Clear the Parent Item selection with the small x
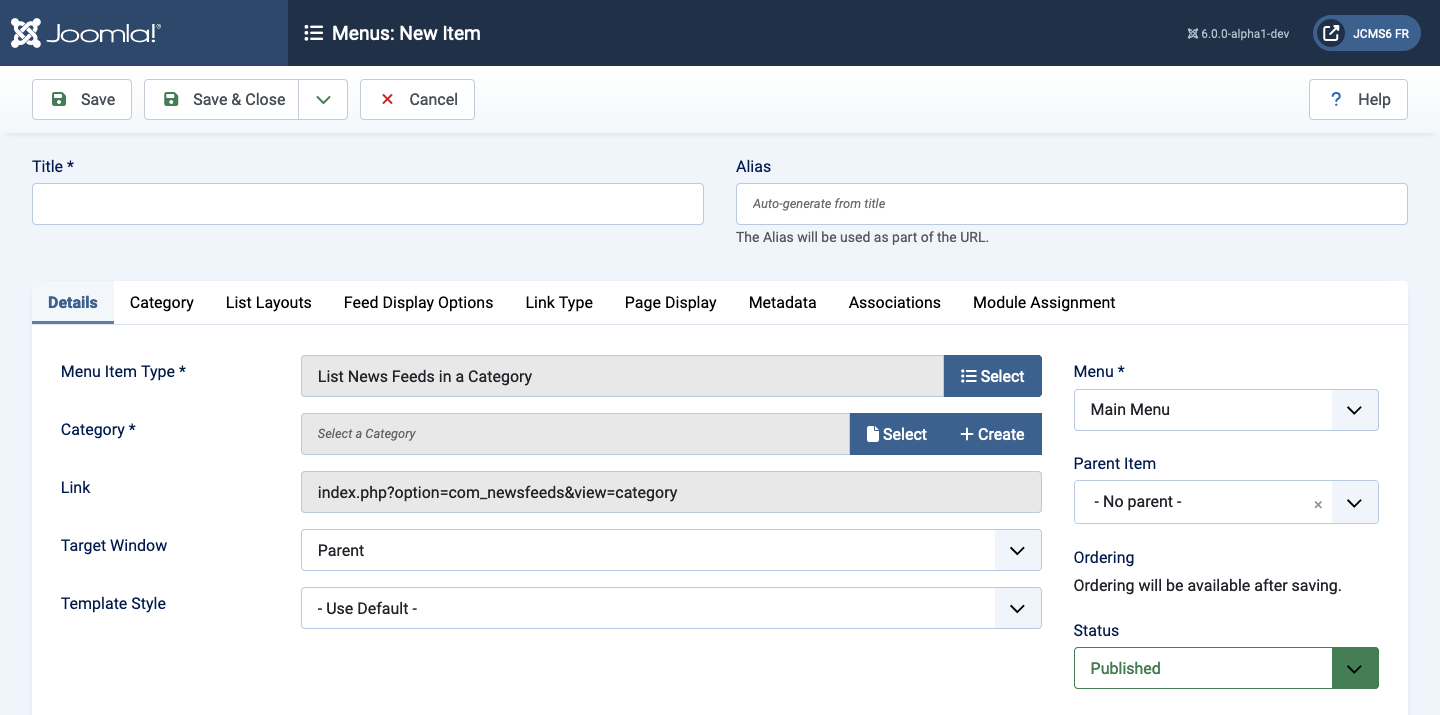The height and width of the screenshot is (715, 1440). tap(1318, 504)
